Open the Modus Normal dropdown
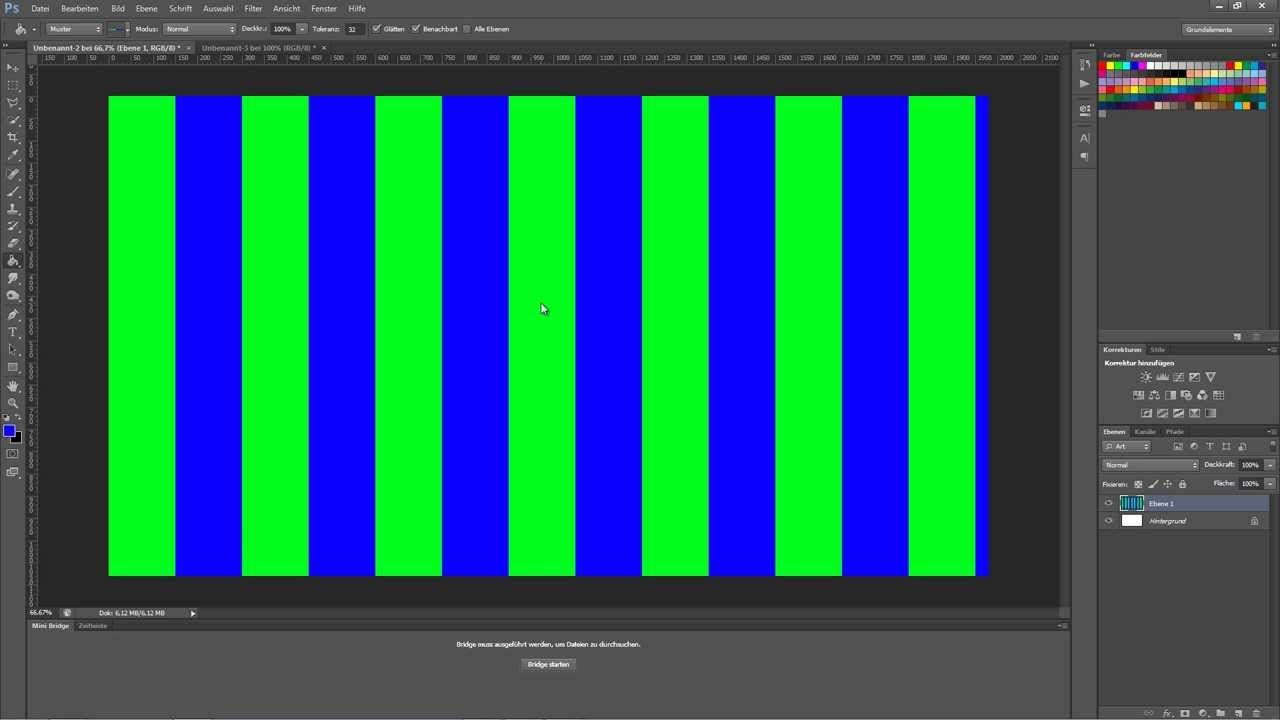 200,29
